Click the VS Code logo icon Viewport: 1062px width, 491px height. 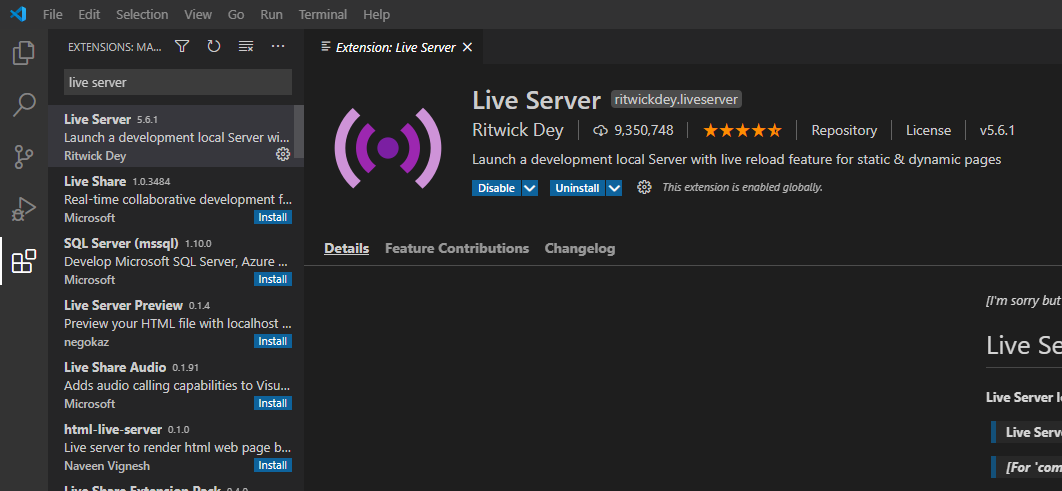click(x=18, y=14)
